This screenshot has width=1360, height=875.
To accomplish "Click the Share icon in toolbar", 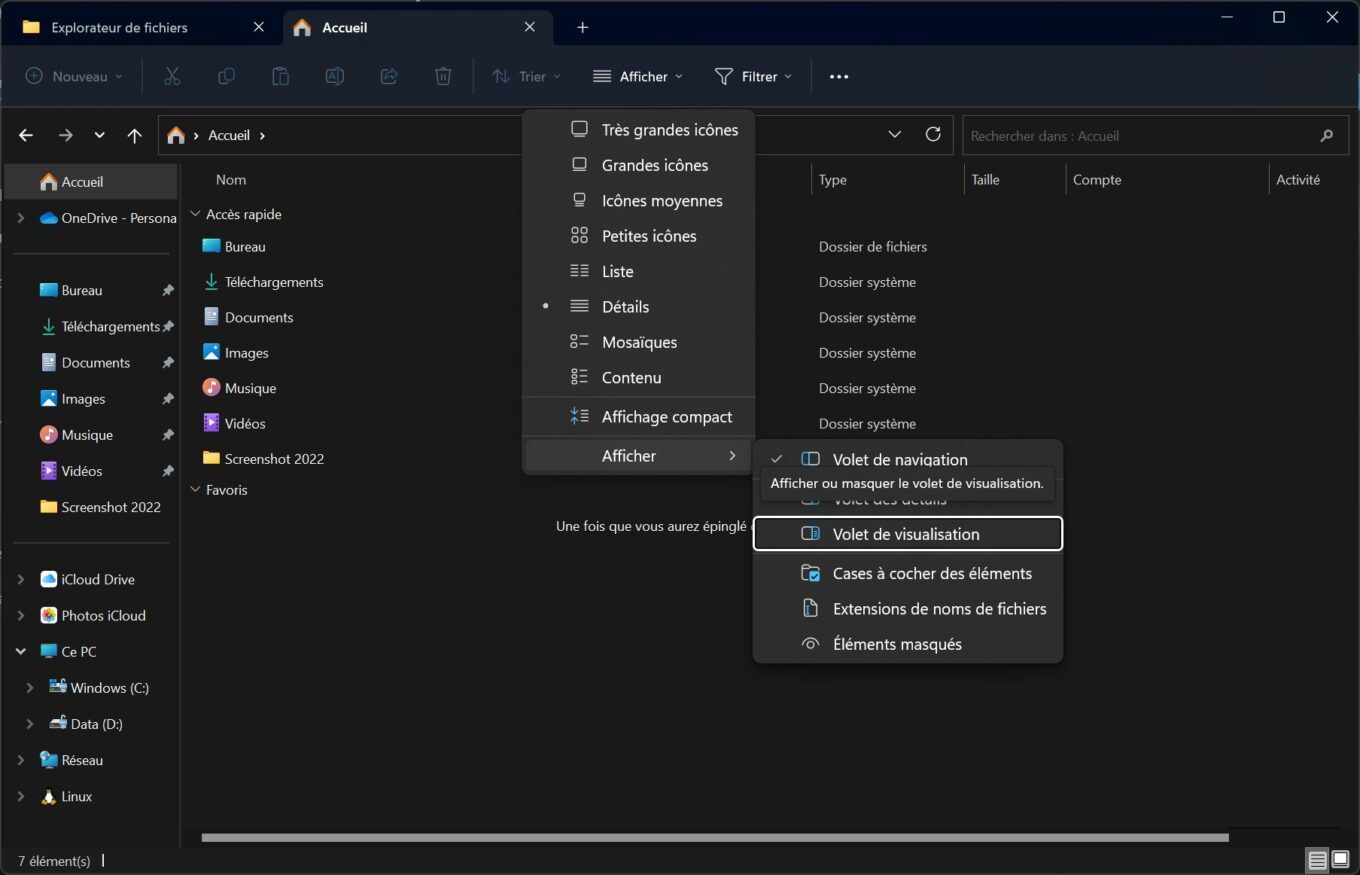I will pos(389,76).
